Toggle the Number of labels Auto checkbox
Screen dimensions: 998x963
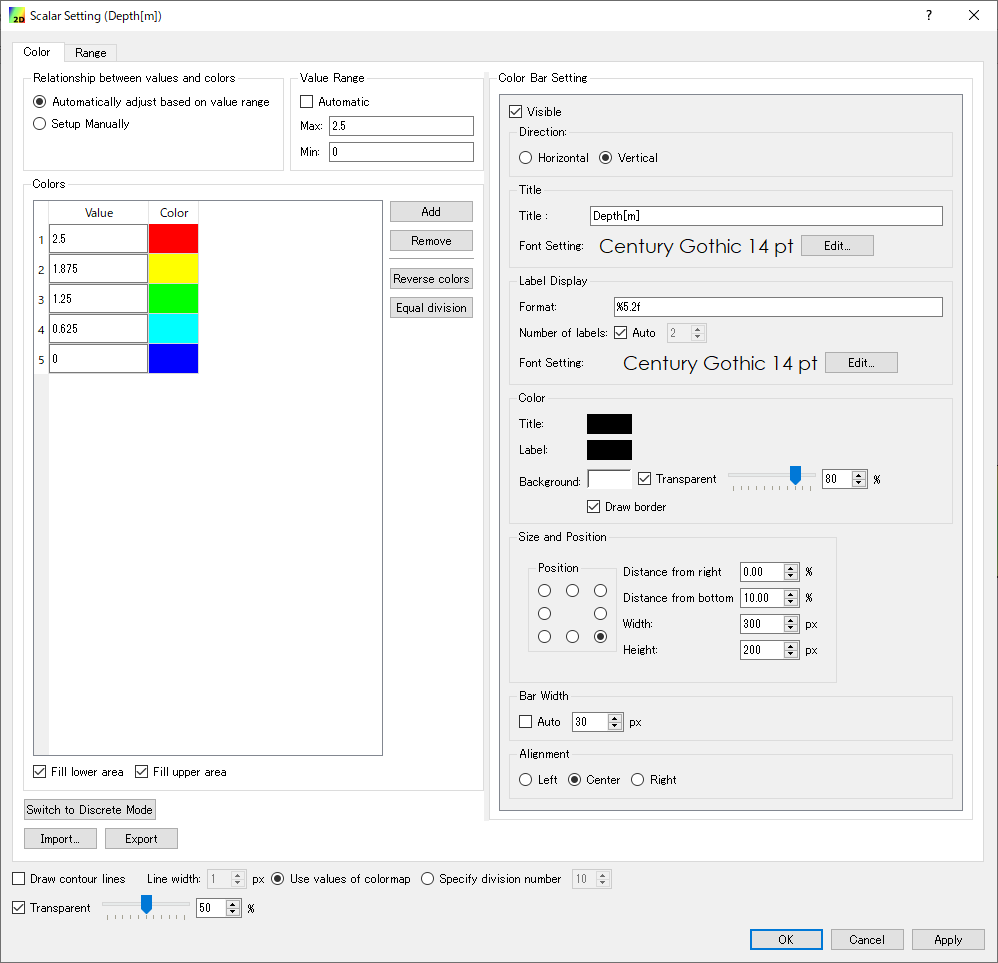pos(621,333)
